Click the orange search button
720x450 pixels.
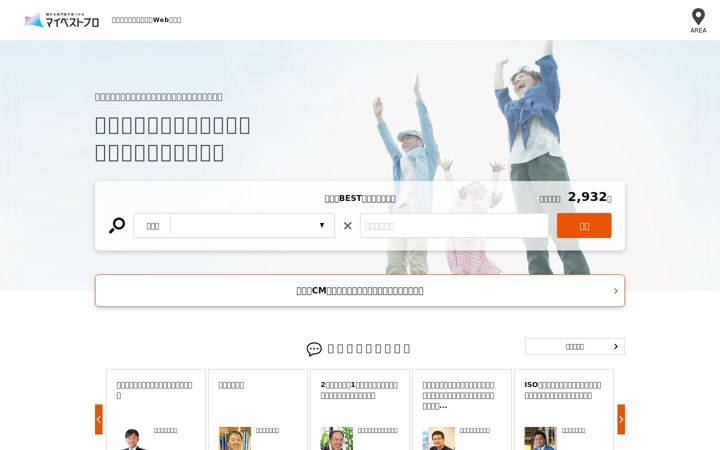tap(584, 225)
